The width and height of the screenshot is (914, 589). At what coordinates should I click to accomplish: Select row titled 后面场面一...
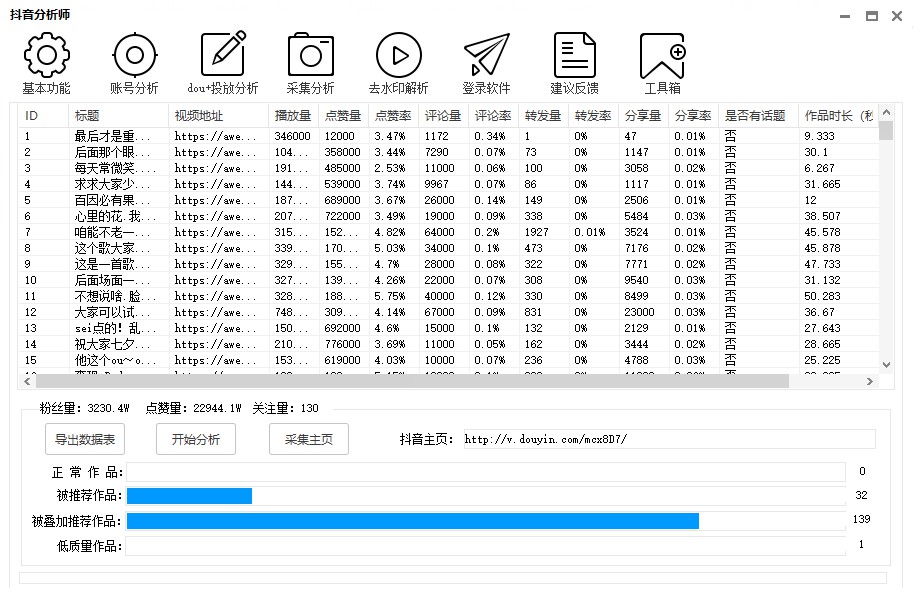[x=448, y=281]
